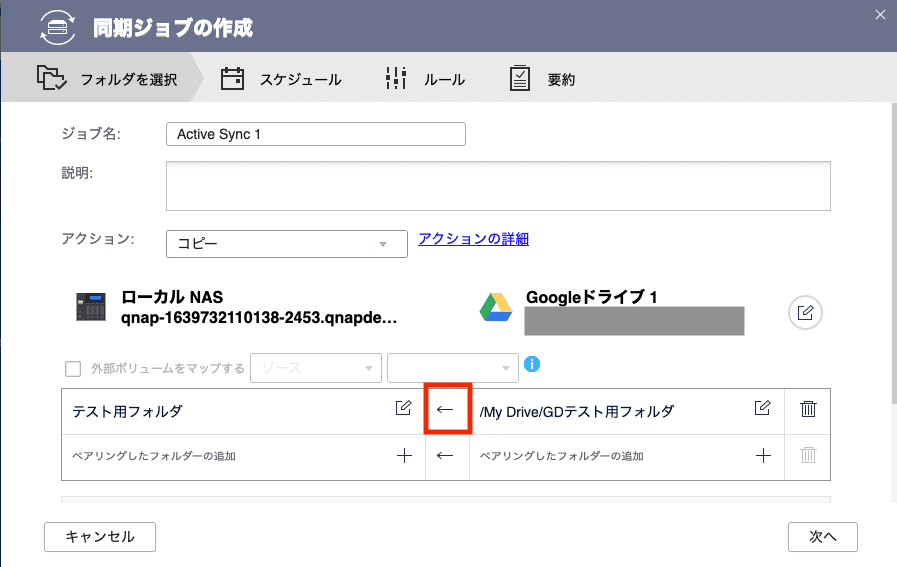Add a Google Drive paired folder with plus
Image resolution: width=897 pixels, height=567 pixels.
(x=763, y=455)
